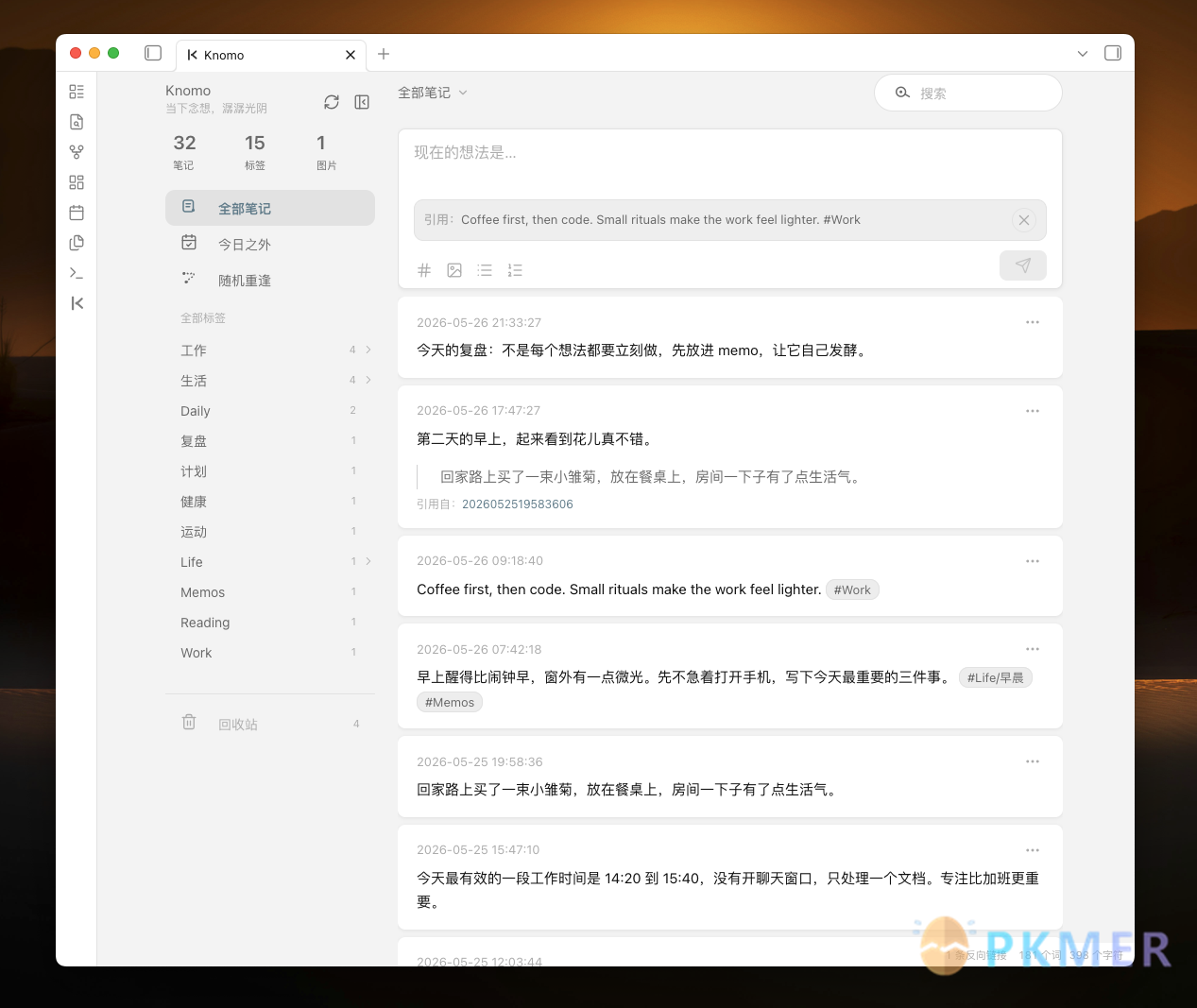Click the topmost ribbon icon above file search

tap(77, 92)
